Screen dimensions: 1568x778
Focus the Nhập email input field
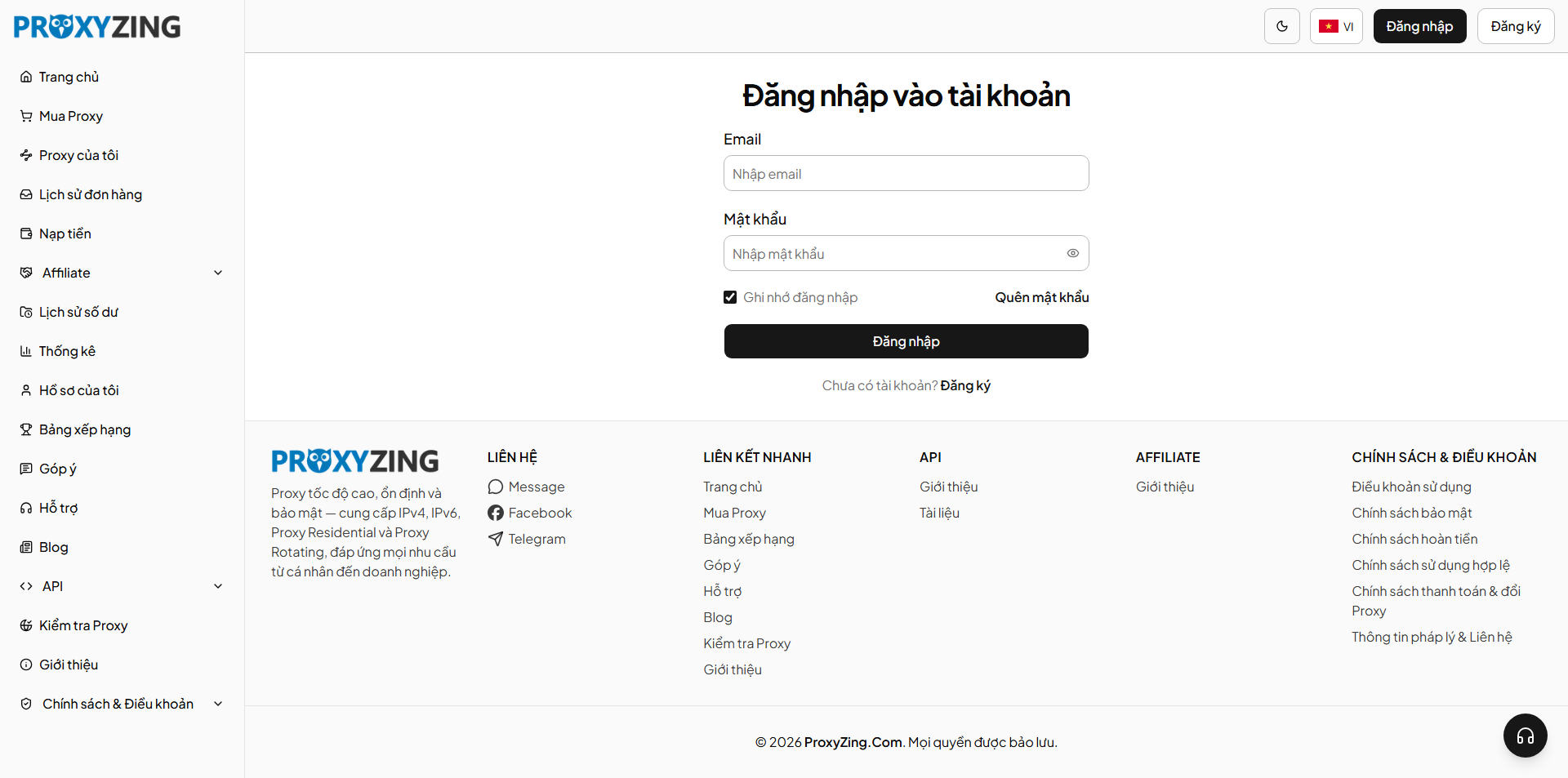click(x=906, y=173)
